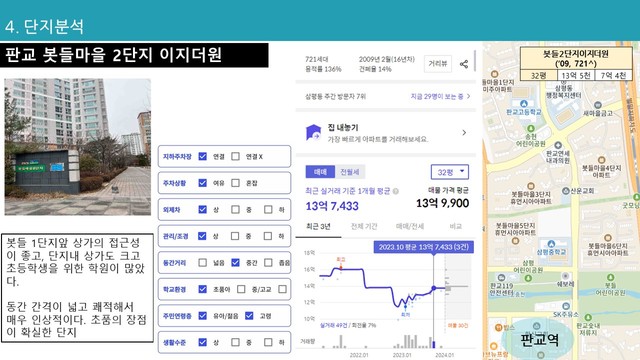Click the 봇들마을4단지 아파트 map marker
Image resolution: width=640 pixels, height=360 pixels.
pyautogui.click(x=601, y=160)
